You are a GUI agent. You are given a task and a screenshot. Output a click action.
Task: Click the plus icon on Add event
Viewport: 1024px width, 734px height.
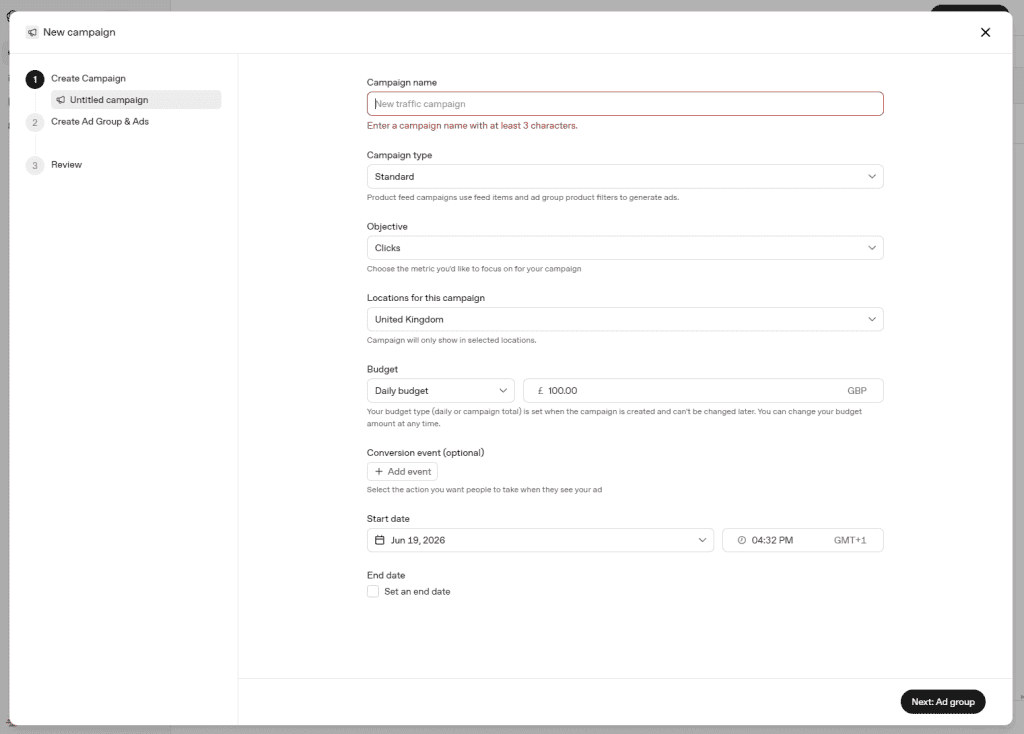pos(379,471)
